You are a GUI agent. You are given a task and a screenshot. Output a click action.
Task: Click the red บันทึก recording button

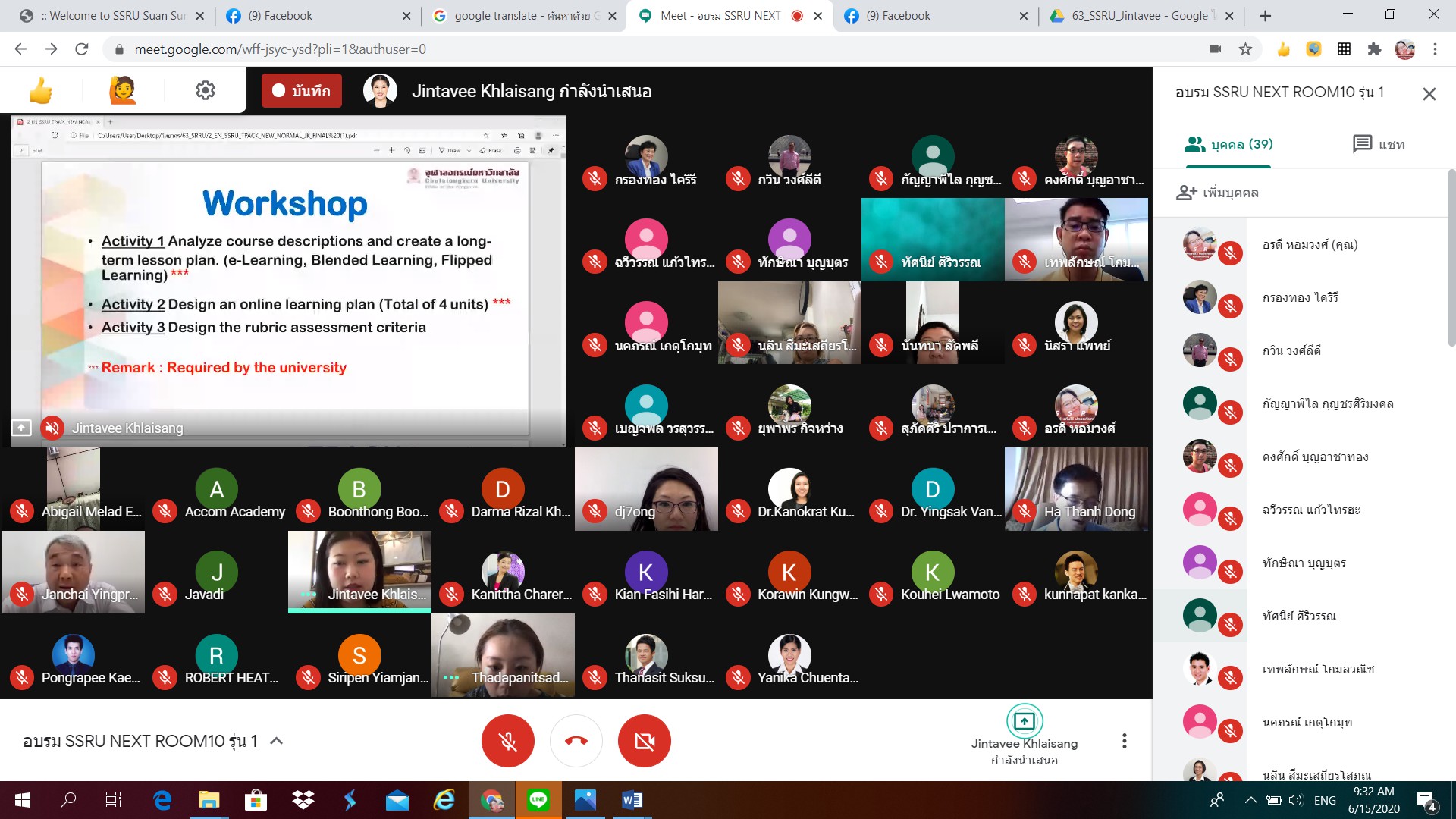click(x=302, y=91)
